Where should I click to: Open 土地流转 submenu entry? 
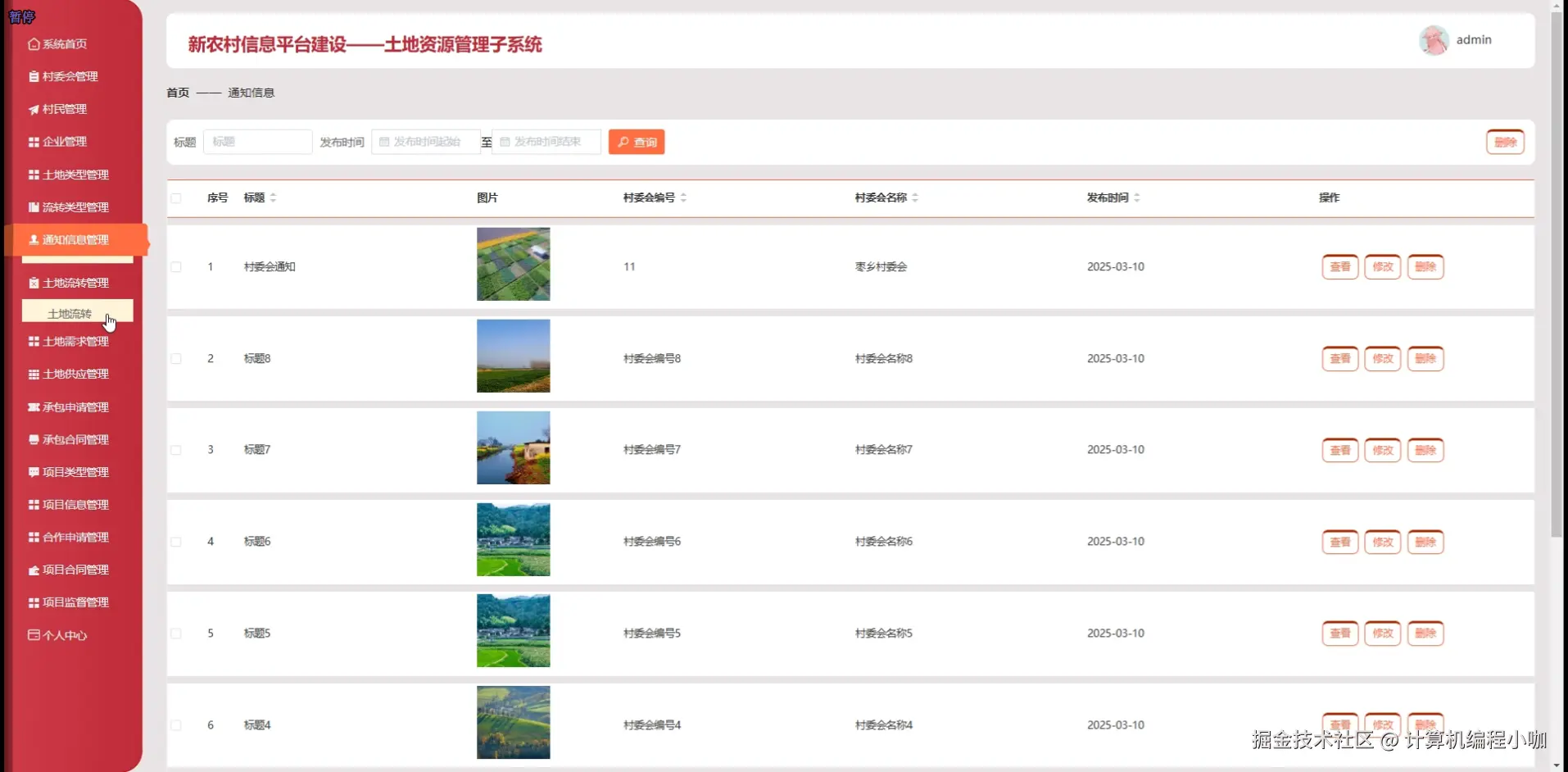(x=70, y=312)
